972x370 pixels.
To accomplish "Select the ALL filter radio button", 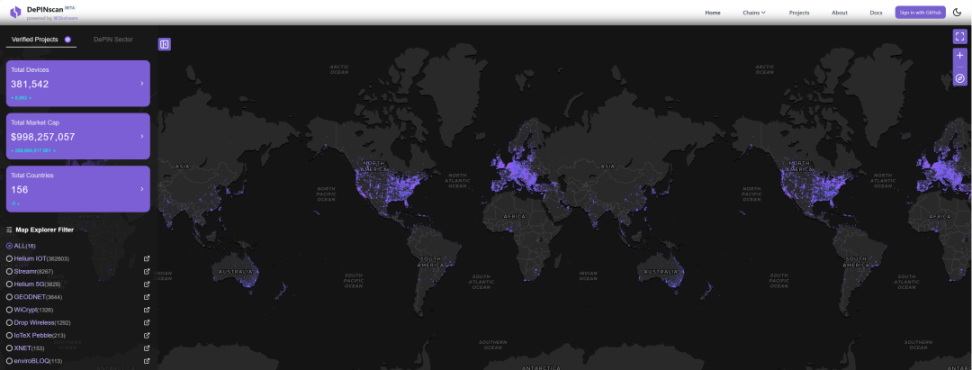I will pos(9,246).
